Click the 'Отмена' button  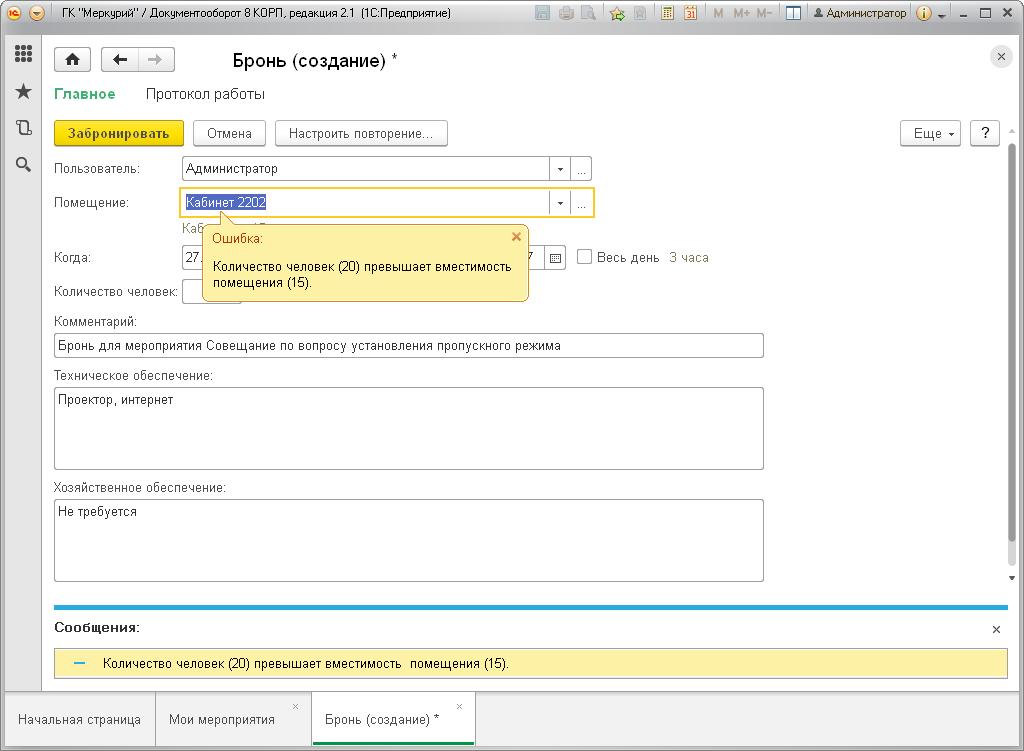tap(229, 133)
